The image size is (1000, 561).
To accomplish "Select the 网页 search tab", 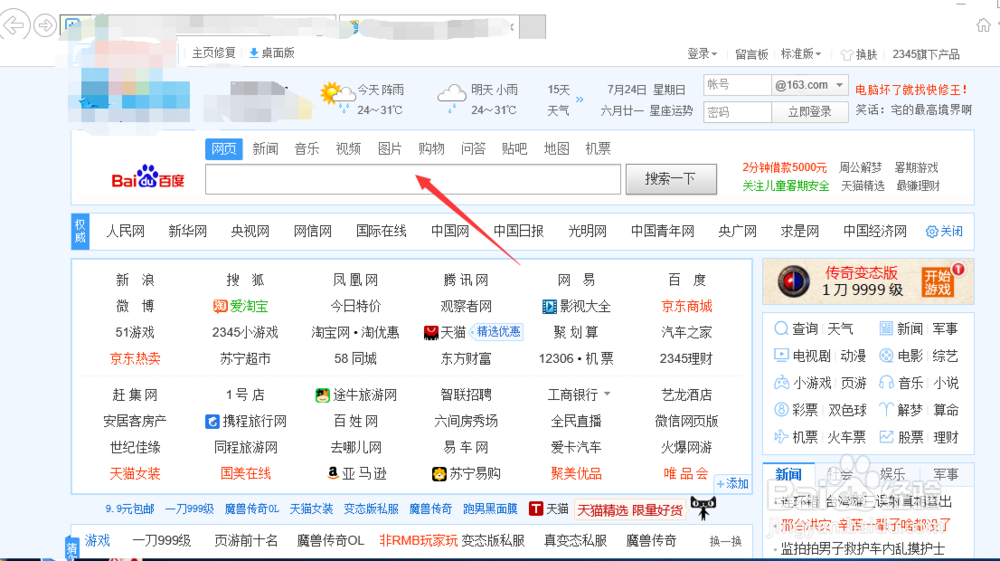I will (x=224, y=149).
